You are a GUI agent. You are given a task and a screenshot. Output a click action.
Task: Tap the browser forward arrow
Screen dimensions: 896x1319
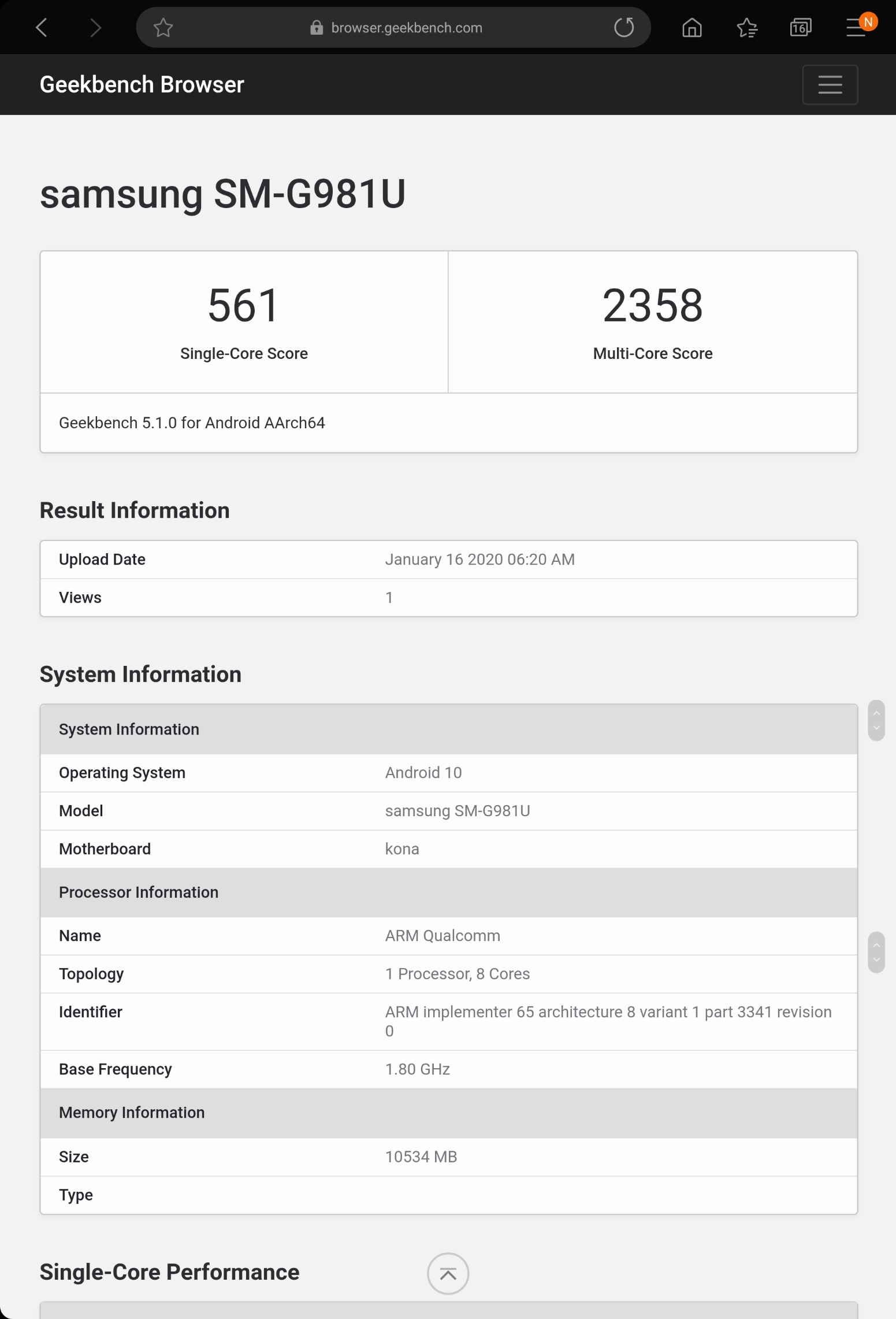[95, 27]
